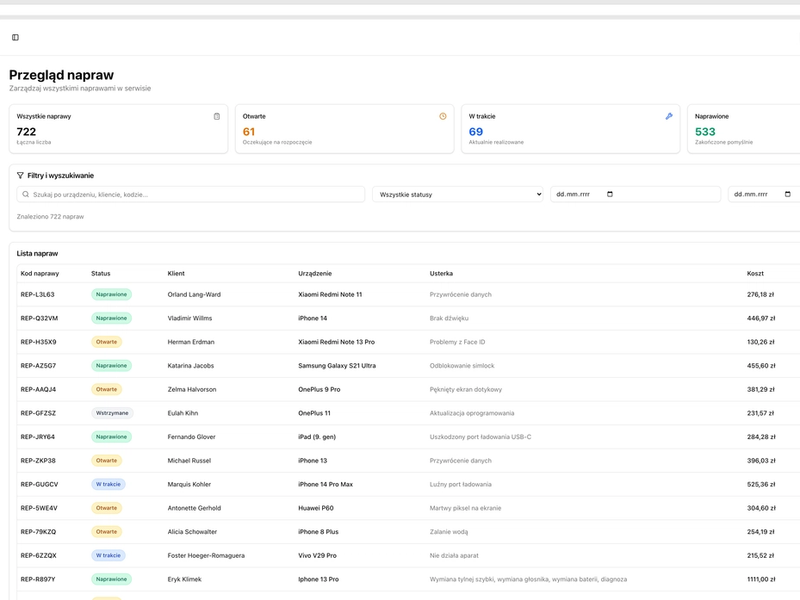Viewport: 800px width, 600px height.
Task: Click device Vivo V29 Pro
Action: point(317,556)
